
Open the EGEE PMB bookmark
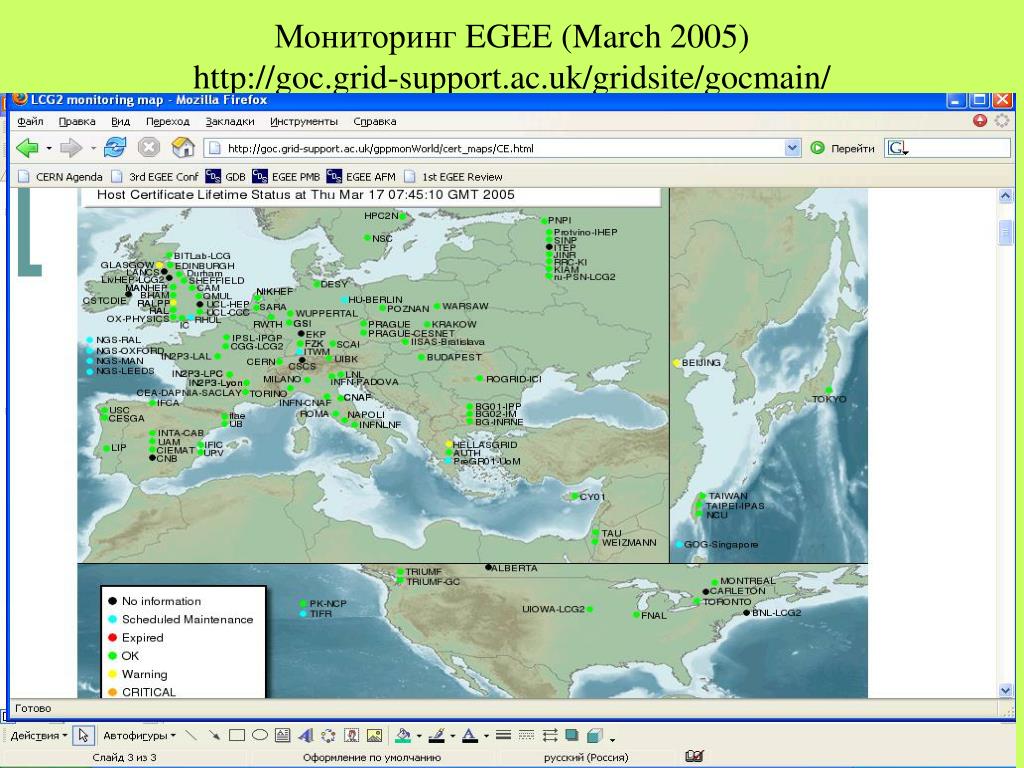click(286, 176)
